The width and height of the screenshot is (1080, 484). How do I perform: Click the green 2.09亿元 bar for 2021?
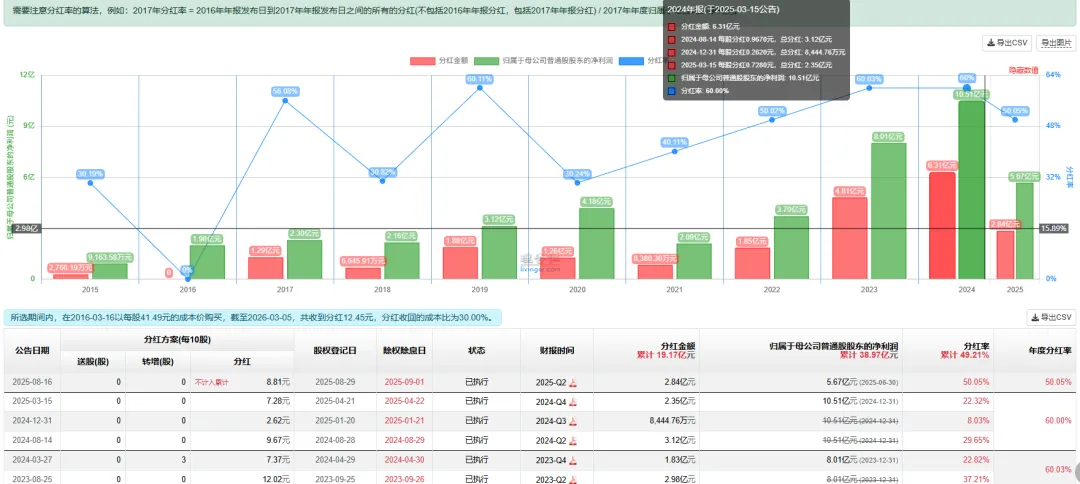[694, 261]
